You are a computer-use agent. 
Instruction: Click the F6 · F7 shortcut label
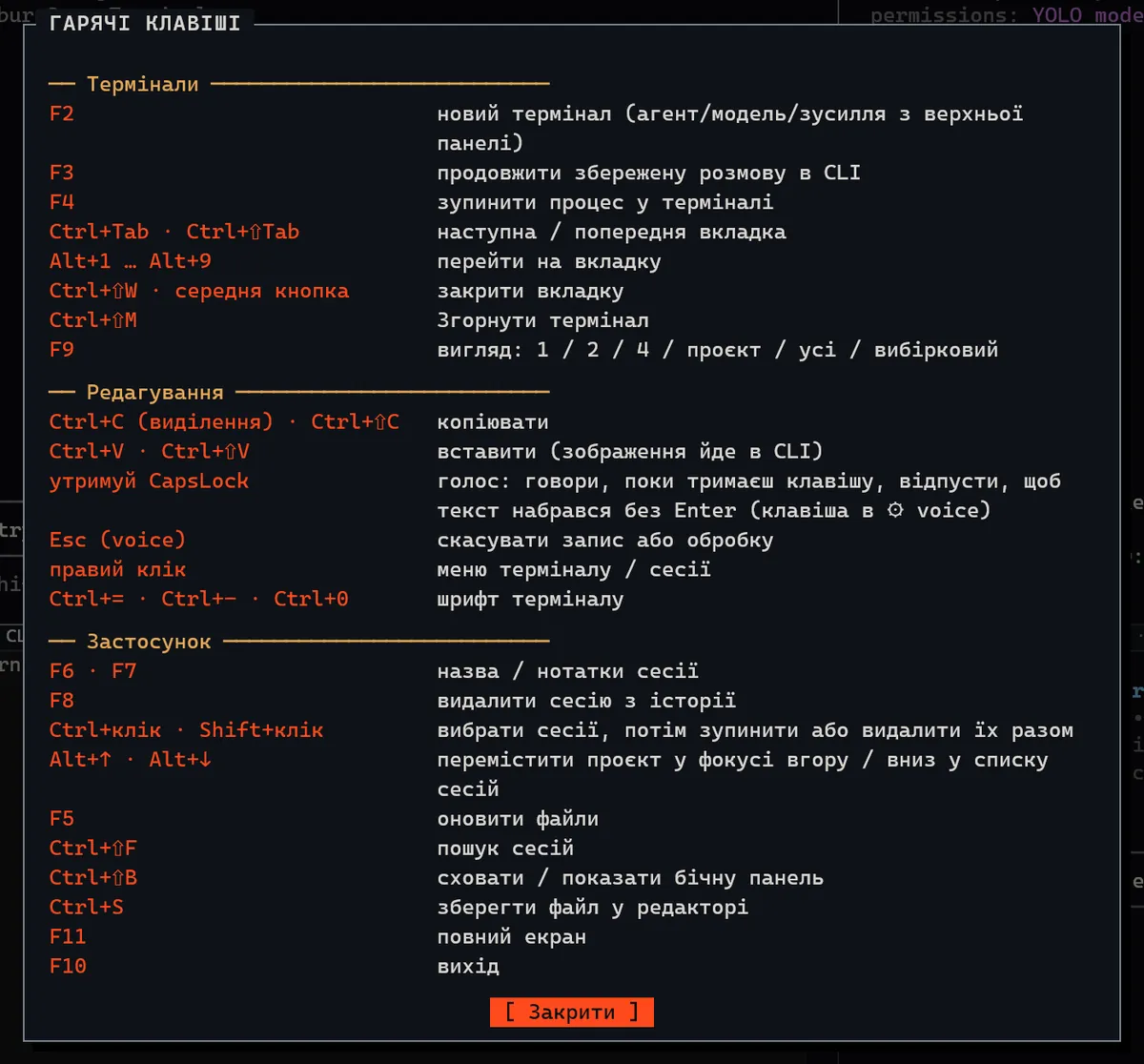(x=93, y=670)
